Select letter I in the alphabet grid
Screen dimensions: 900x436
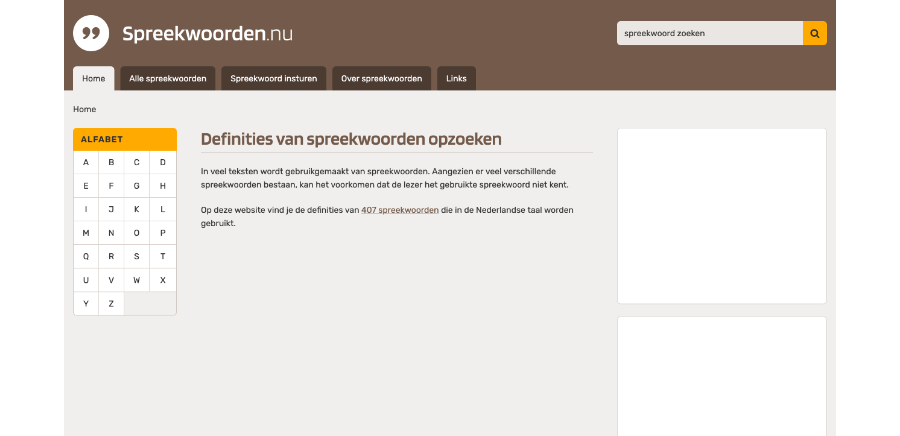pos(86,209)
